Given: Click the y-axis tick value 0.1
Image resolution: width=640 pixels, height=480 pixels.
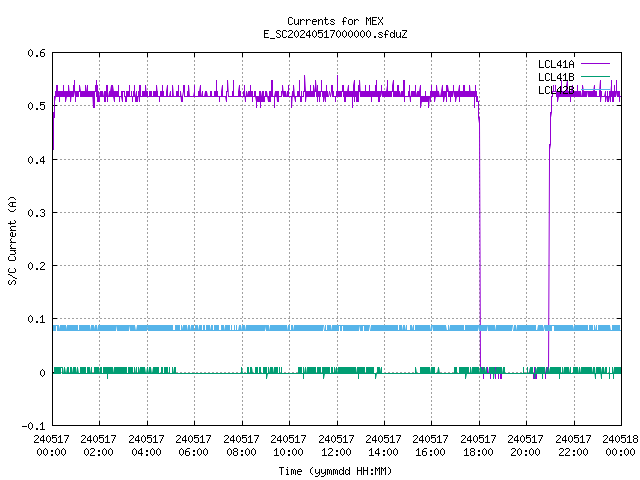Looking at the screenshot, I should click(x=36, y=319).
